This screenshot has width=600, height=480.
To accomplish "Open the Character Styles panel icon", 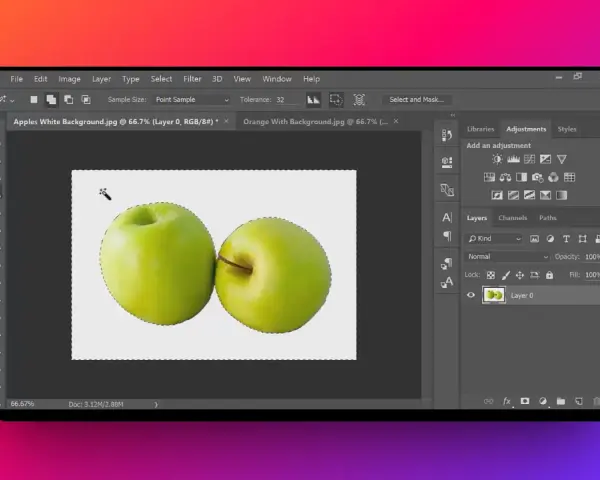I will coord(447,282).
